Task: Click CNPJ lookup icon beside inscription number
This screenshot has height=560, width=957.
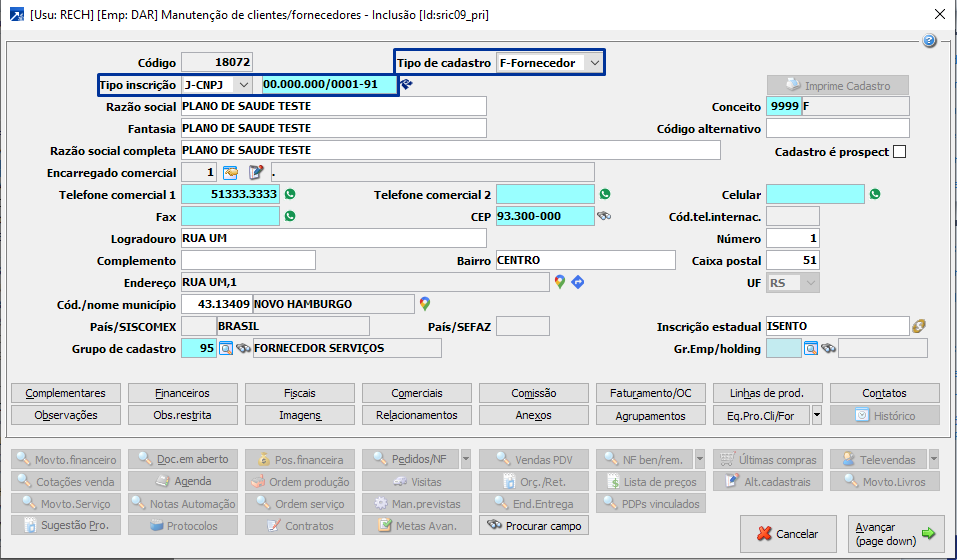Action: click(406, 85)
